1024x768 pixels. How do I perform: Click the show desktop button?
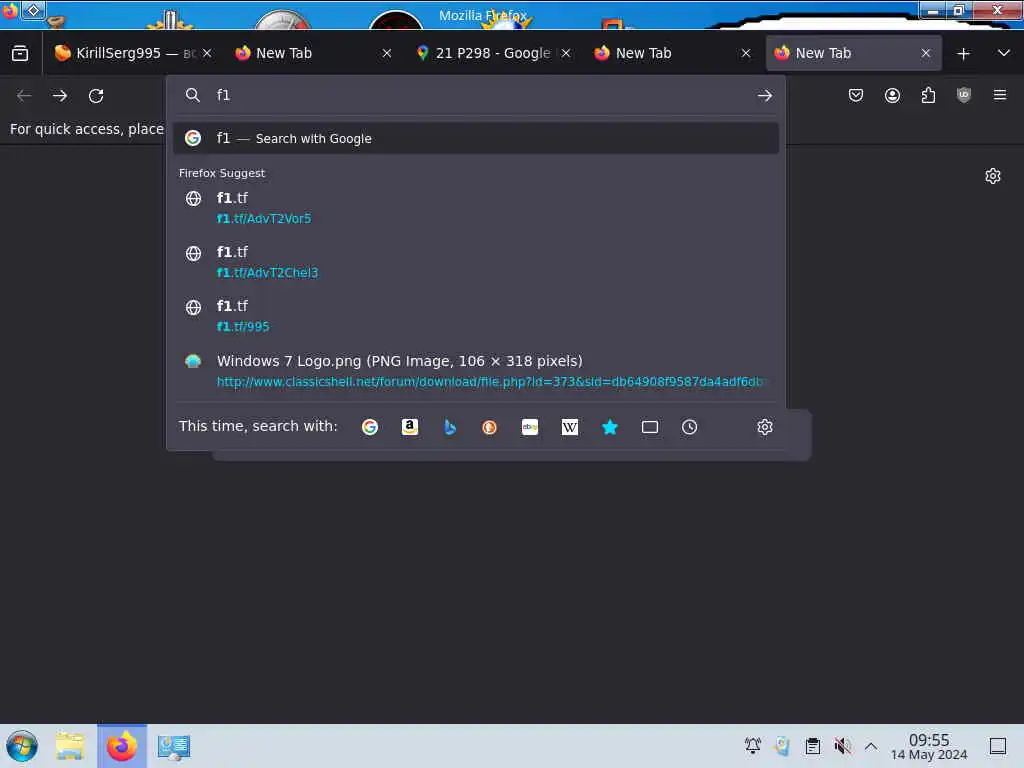998,746
